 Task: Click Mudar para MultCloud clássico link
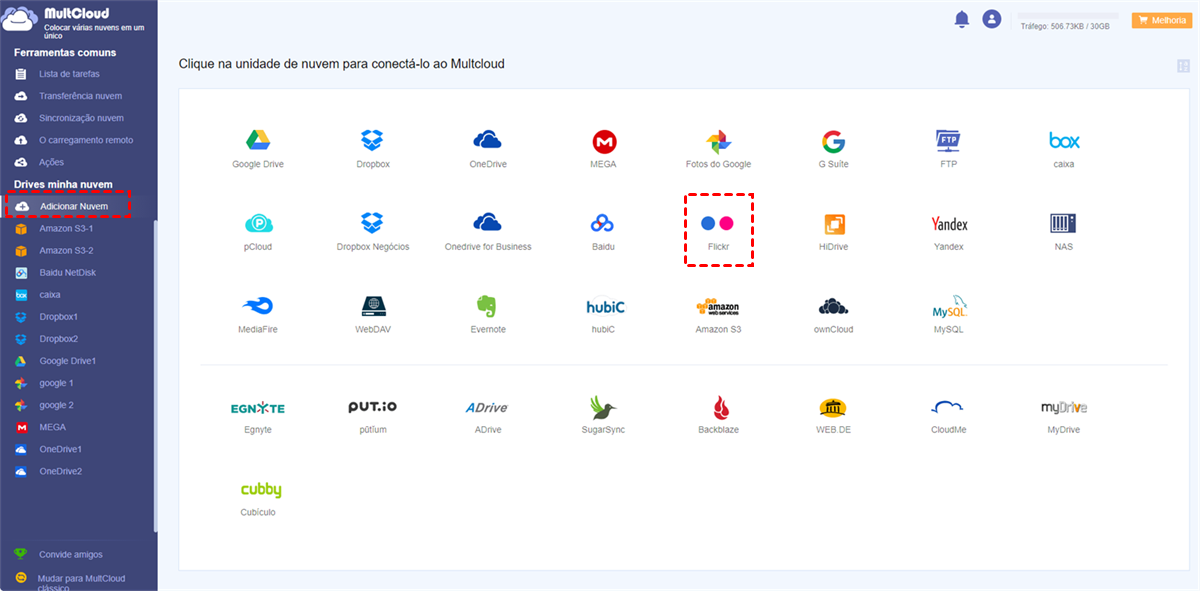(80, 582)
